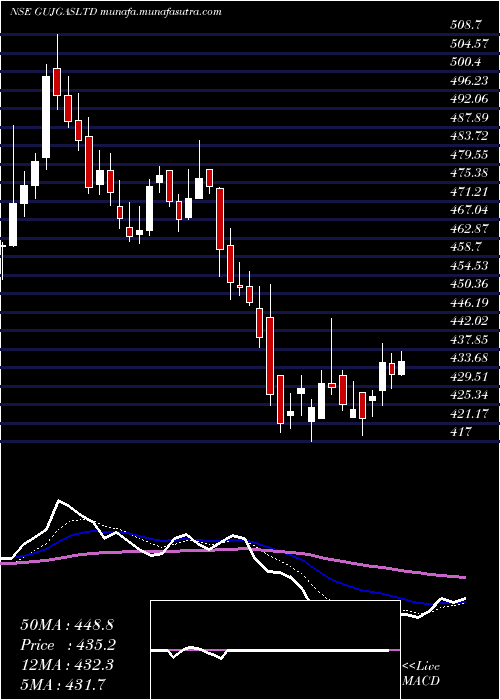Image resolution: width=500 pixels, height=700 pixels.
Task: Select the 442.02 price axis label
Action: [469, 322]
